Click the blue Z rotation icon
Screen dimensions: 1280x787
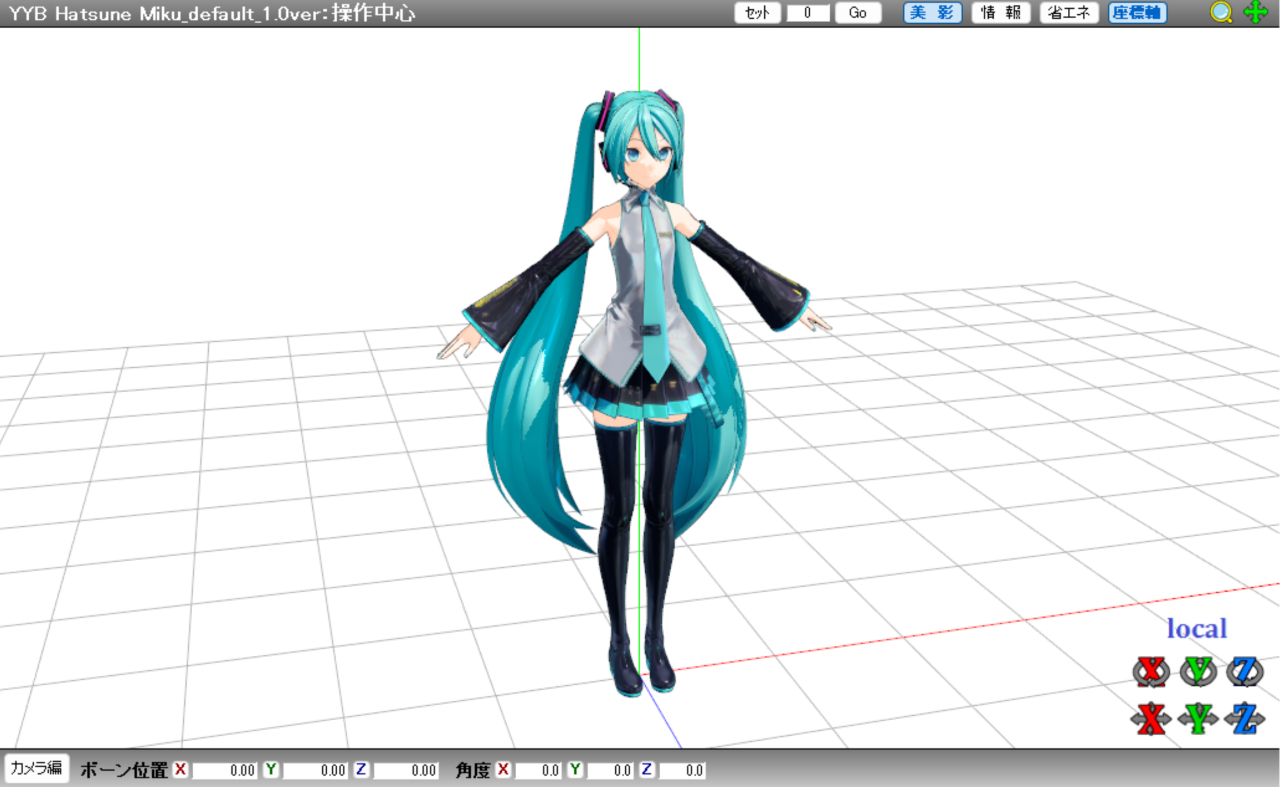[x=1245, y=672]
